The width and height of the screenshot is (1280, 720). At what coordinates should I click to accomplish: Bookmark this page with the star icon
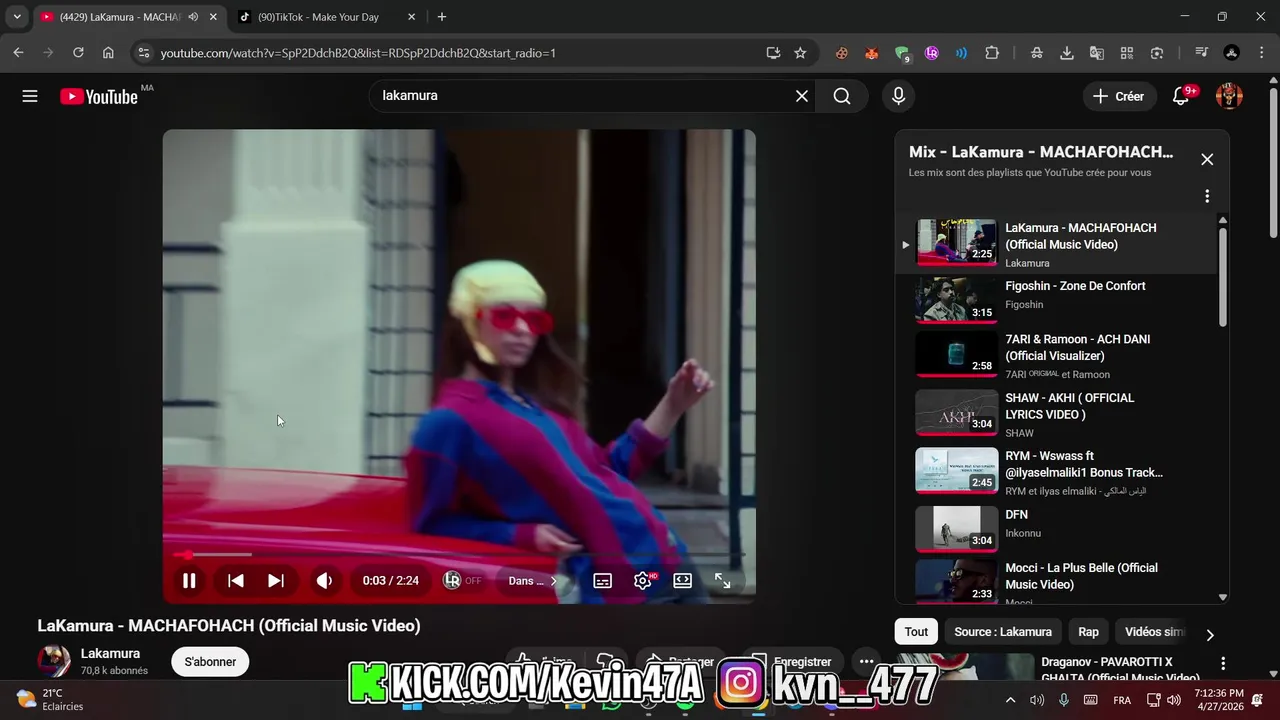coord(800,53)
